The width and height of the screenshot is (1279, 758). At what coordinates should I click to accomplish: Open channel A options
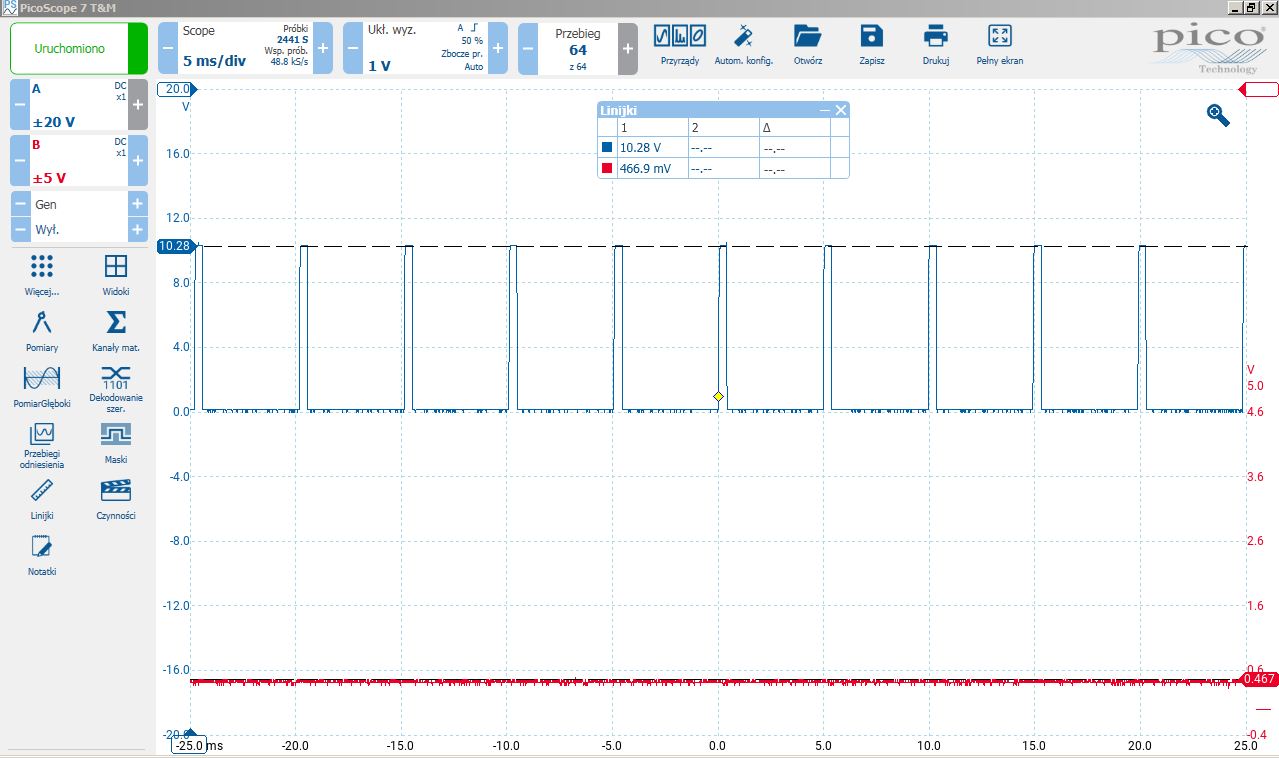(79, 104)
